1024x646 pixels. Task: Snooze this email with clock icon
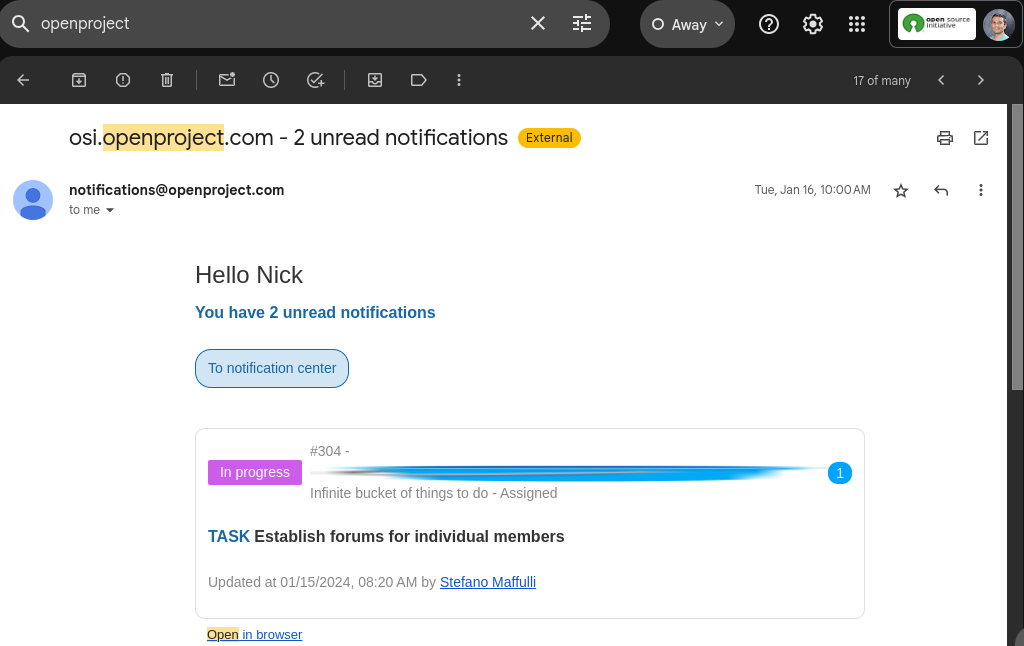[271, 80]
